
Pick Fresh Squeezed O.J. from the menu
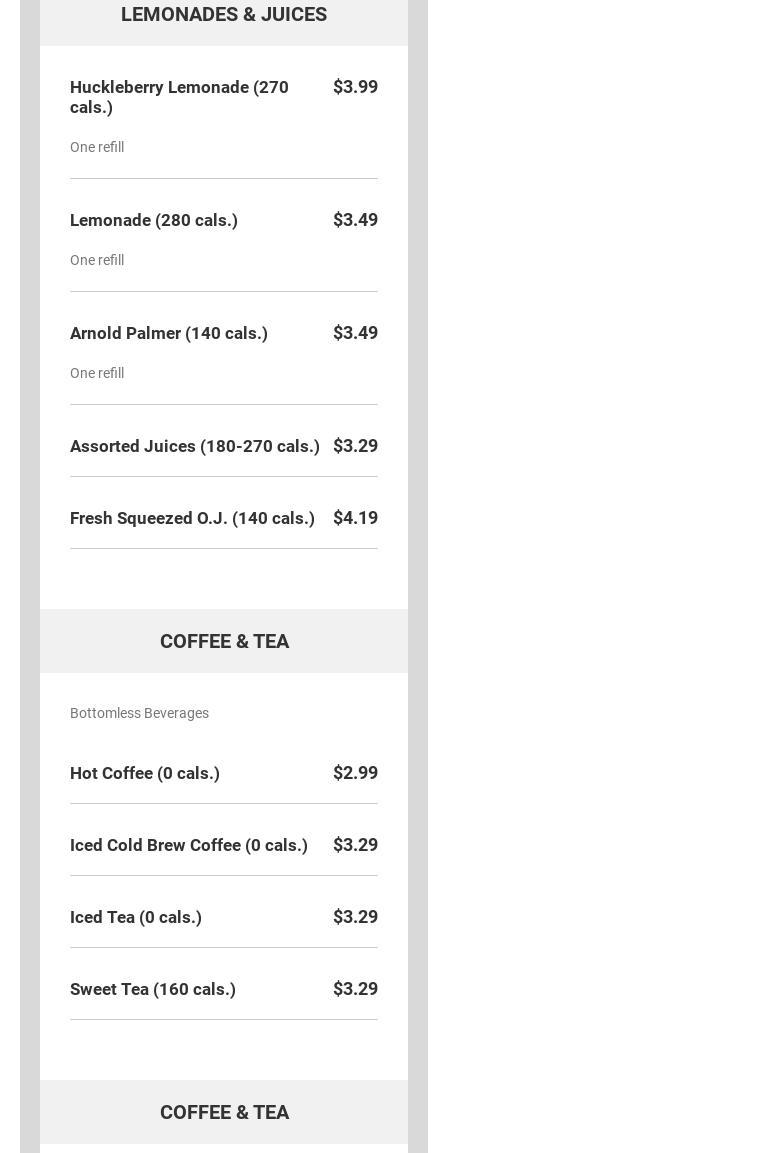[x=192, y=518]
